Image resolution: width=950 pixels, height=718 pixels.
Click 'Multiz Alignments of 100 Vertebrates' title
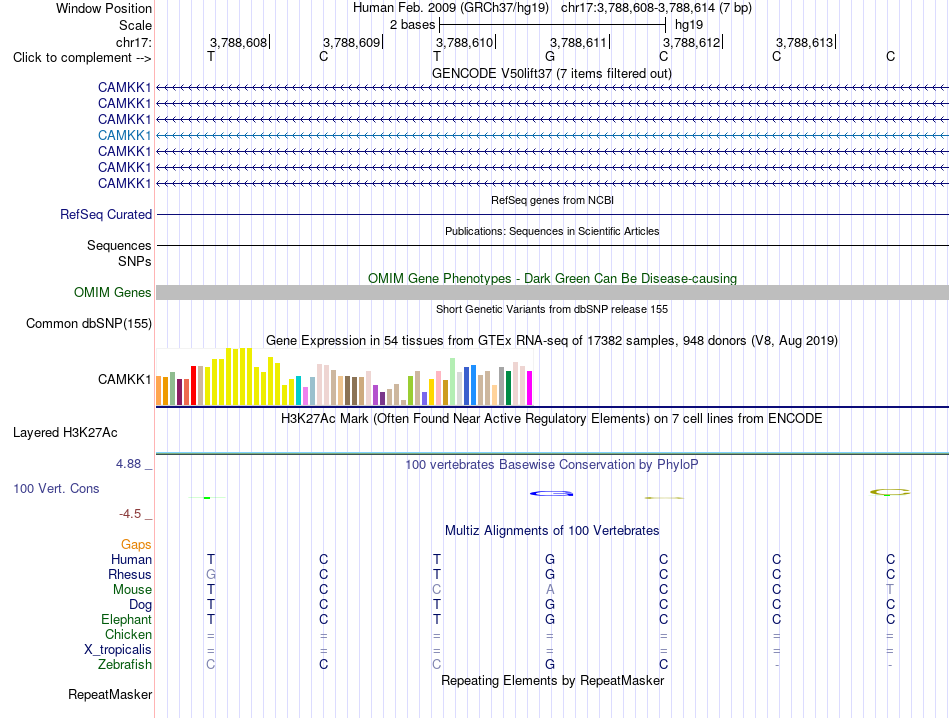pyautogui.click(x=552, y=531)
